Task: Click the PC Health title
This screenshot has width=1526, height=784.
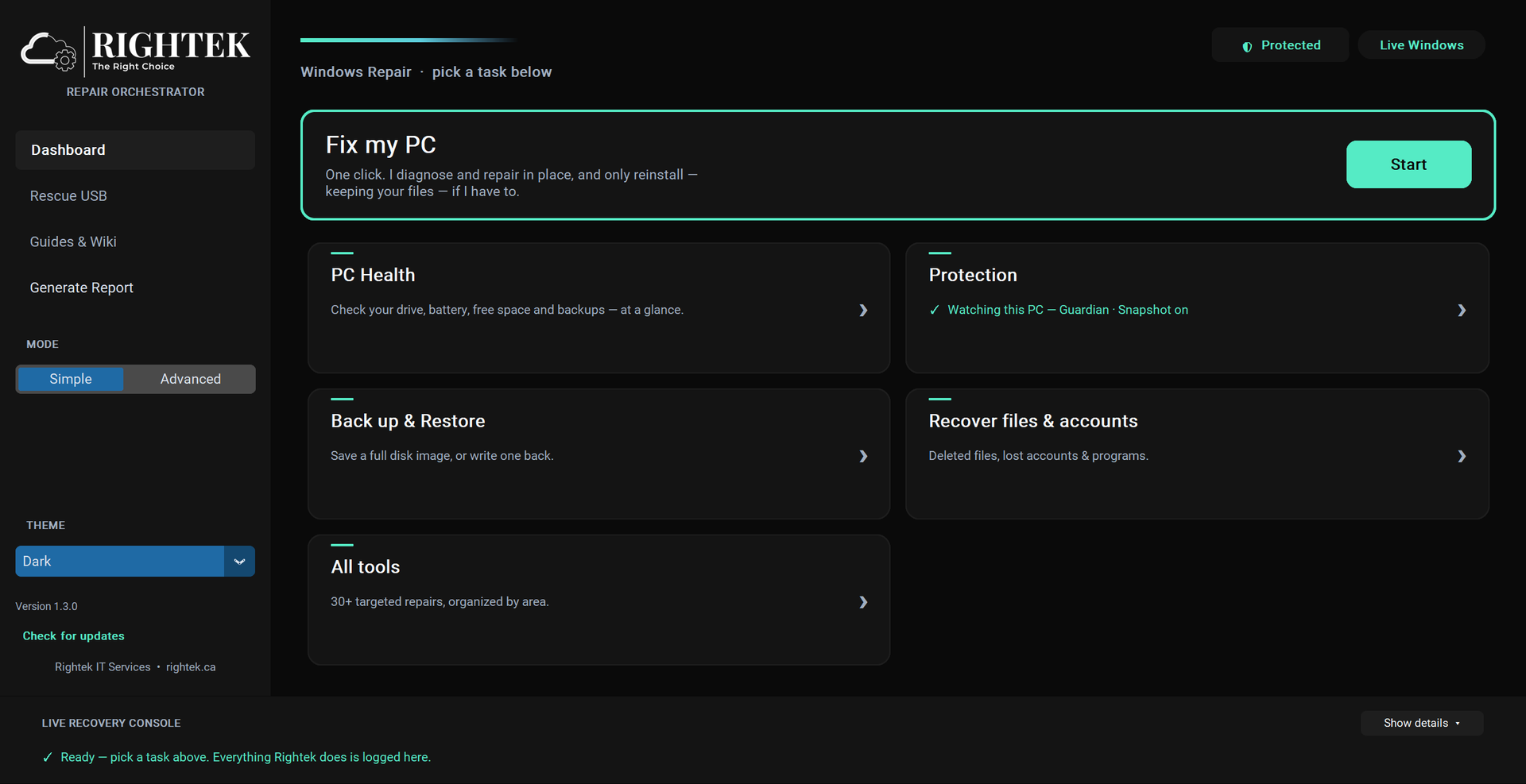Action: tap(373, 275)
